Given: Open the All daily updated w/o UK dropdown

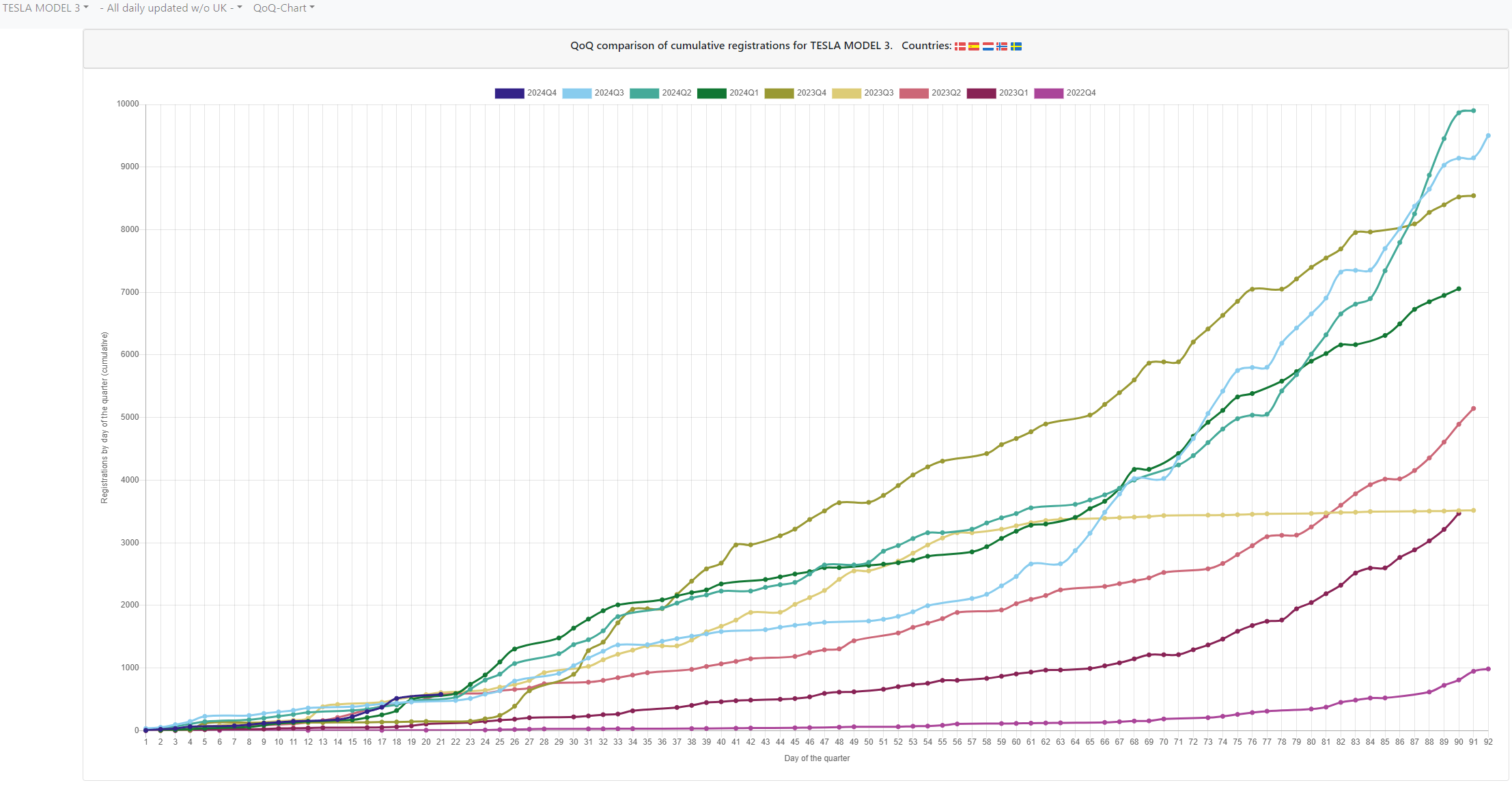Looking at the screenshot, I should point(171,8).
